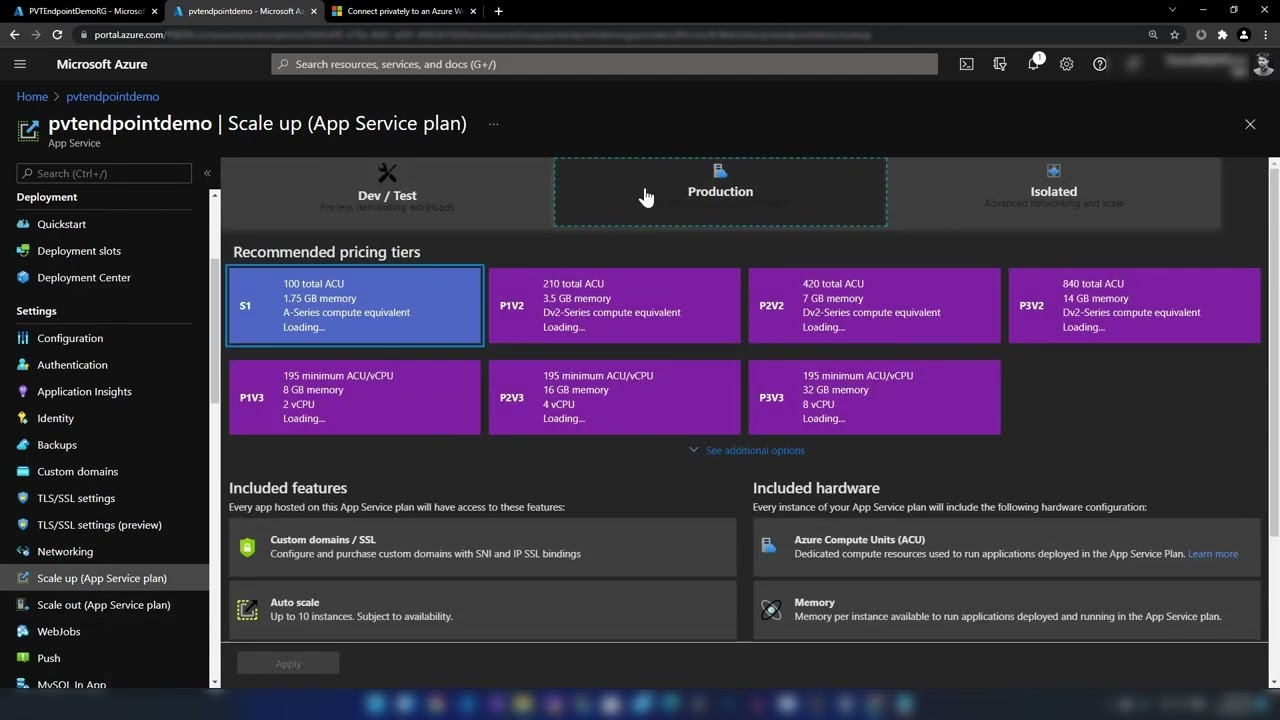Close the Scale up blade
Viewport: 1280px width, 720px height.
click(x=1250, y=124)
